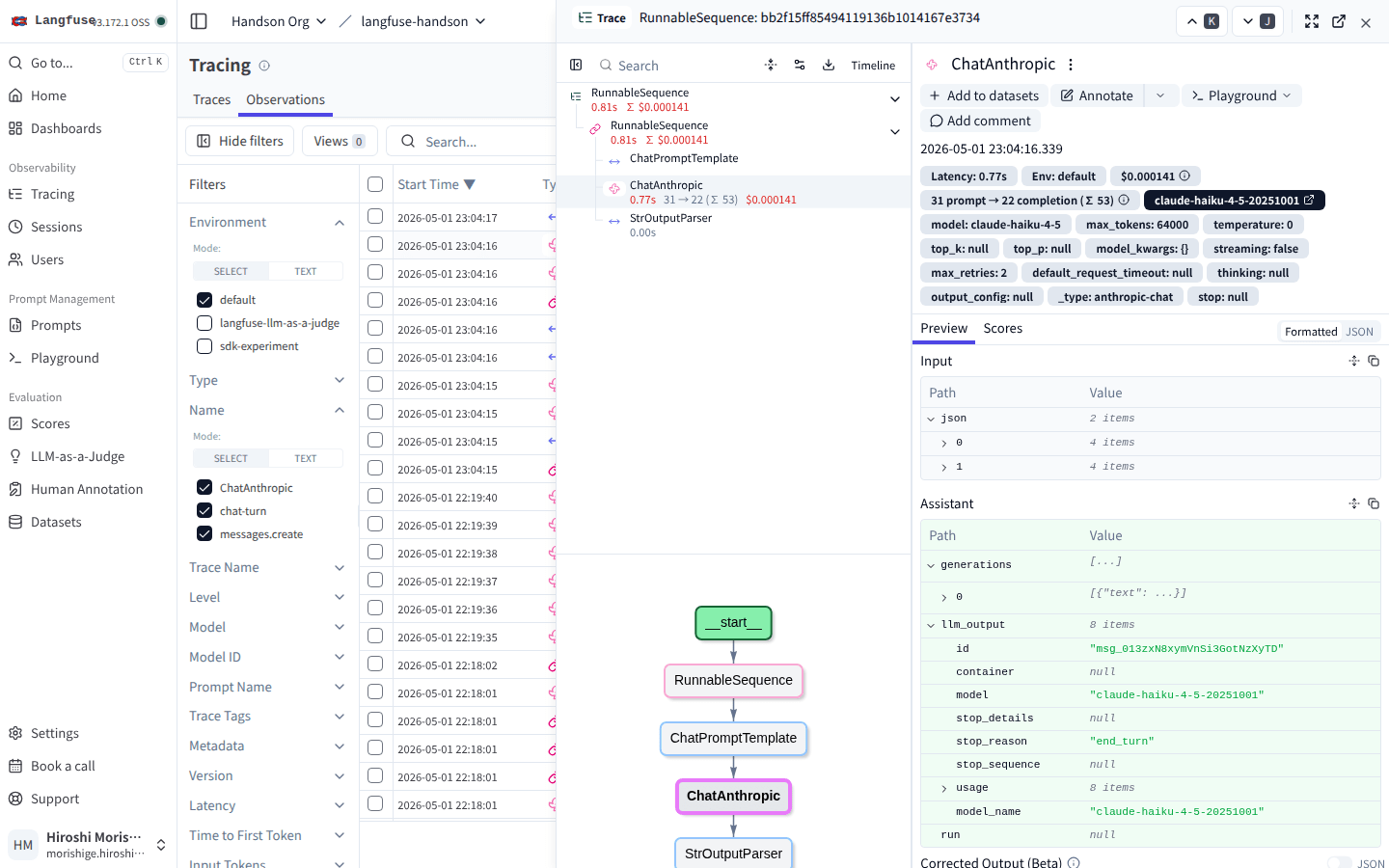Open Human Annotation sidebar icon

click(15, 489)
